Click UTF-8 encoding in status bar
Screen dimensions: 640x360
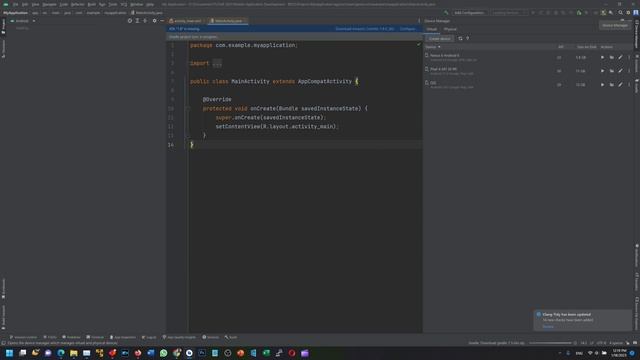click(x=601, y=343)
